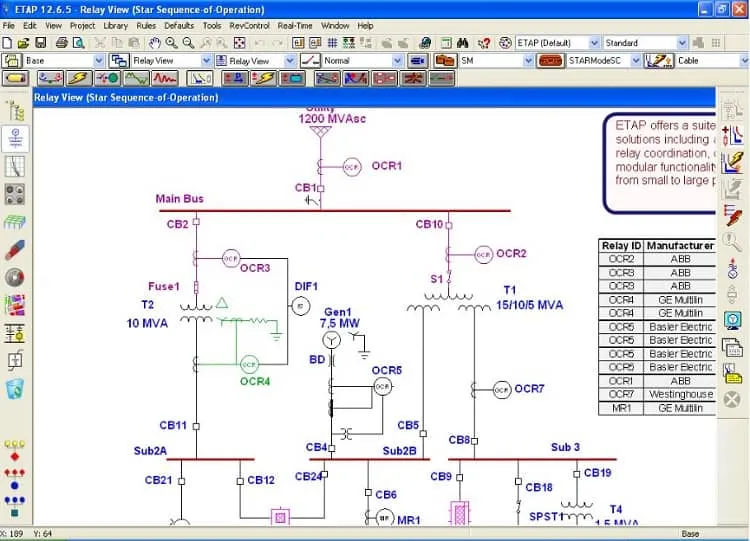This screenshot has height=541, width=750.
Task: Open the recycle bin dumpster icon in left sidebar
Action: pos(15,388)
